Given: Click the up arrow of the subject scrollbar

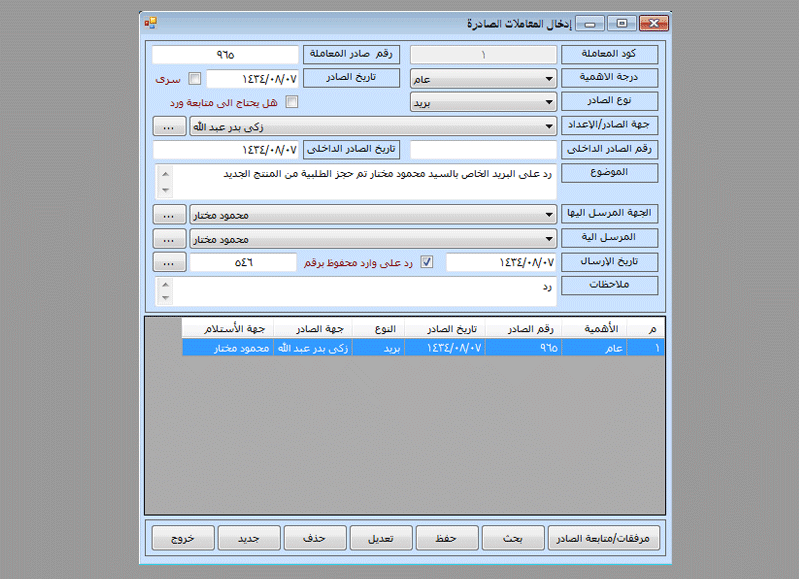Looking at the screenshot, I should (165, 174).
